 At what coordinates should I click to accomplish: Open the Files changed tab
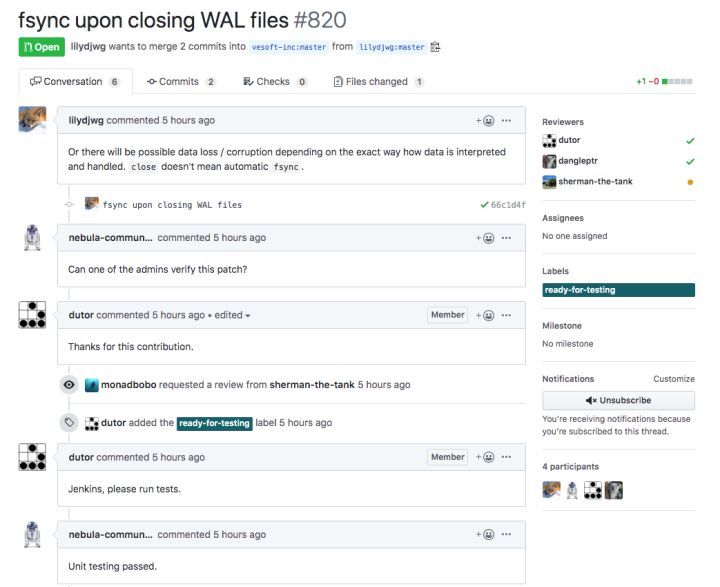click(378, 82)
